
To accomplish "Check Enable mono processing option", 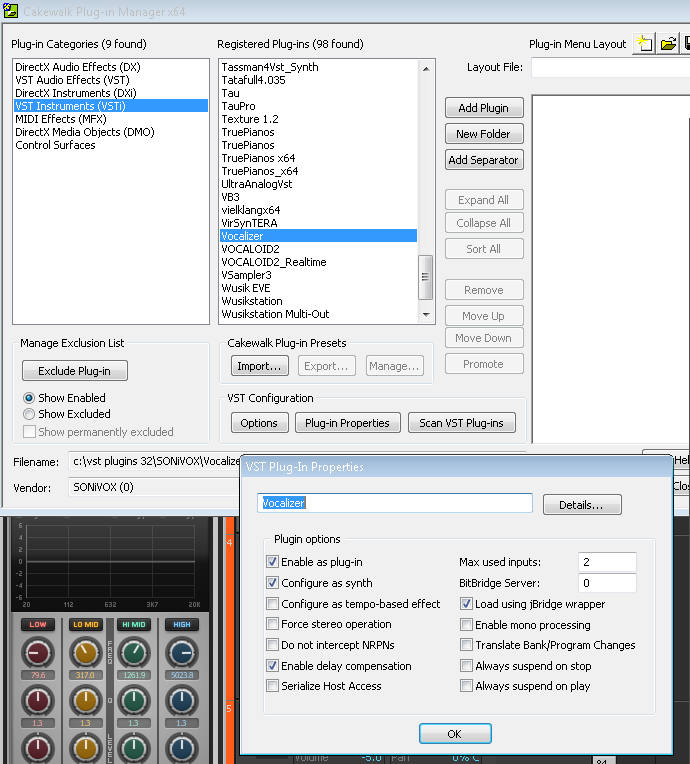I will tap(466, 625).
